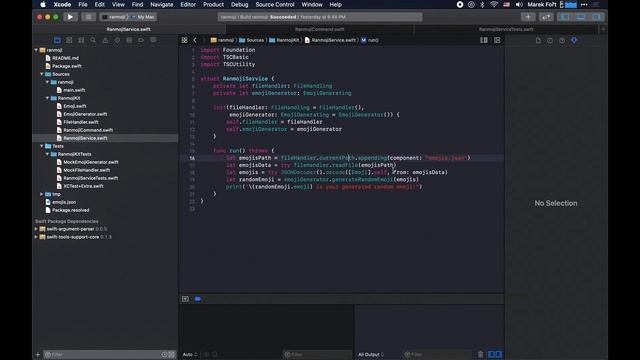
Task: Collapse the Sources folder
Action: (42, 74)
